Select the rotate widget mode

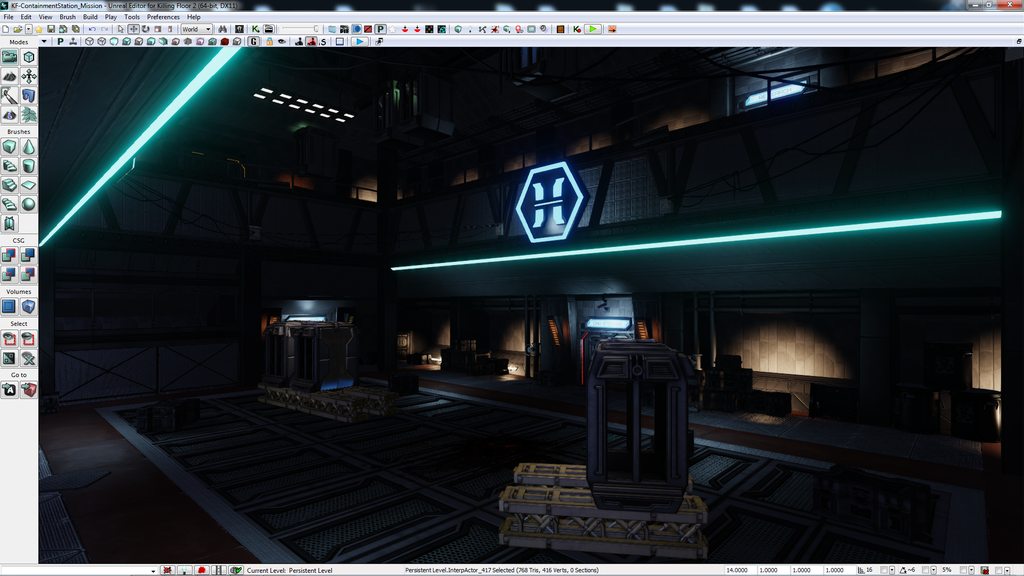coord(146,29)
